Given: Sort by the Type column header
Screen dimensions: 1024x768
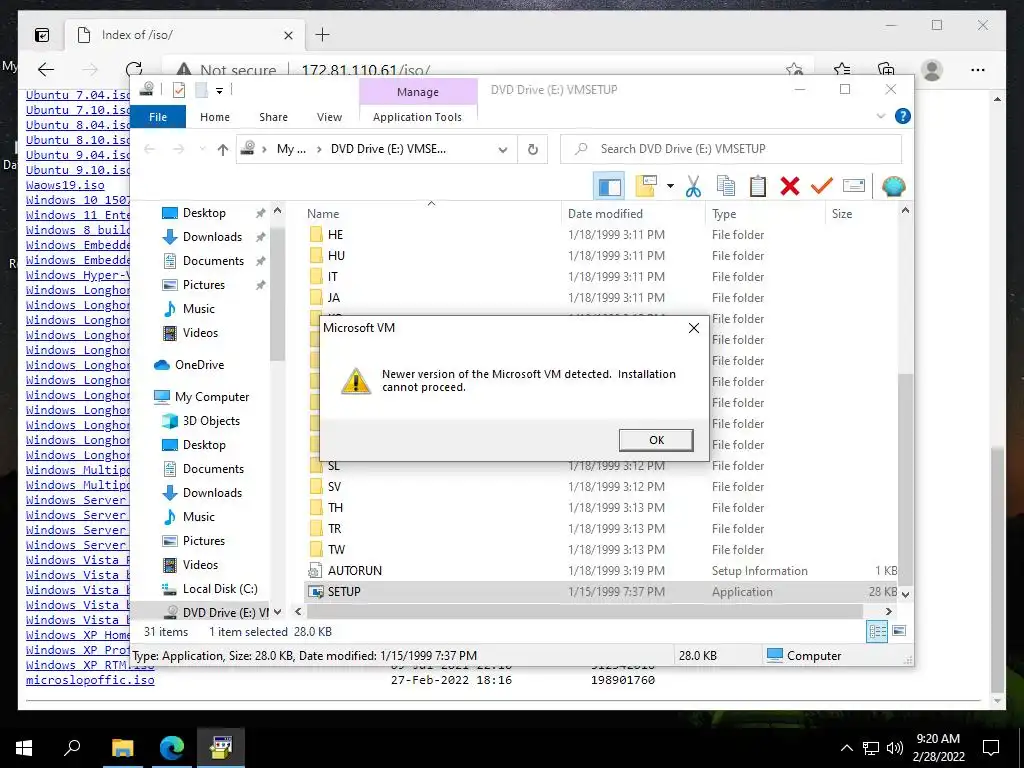Looking at the screenshot, I should pyautogui.click(x=724, y=214).
